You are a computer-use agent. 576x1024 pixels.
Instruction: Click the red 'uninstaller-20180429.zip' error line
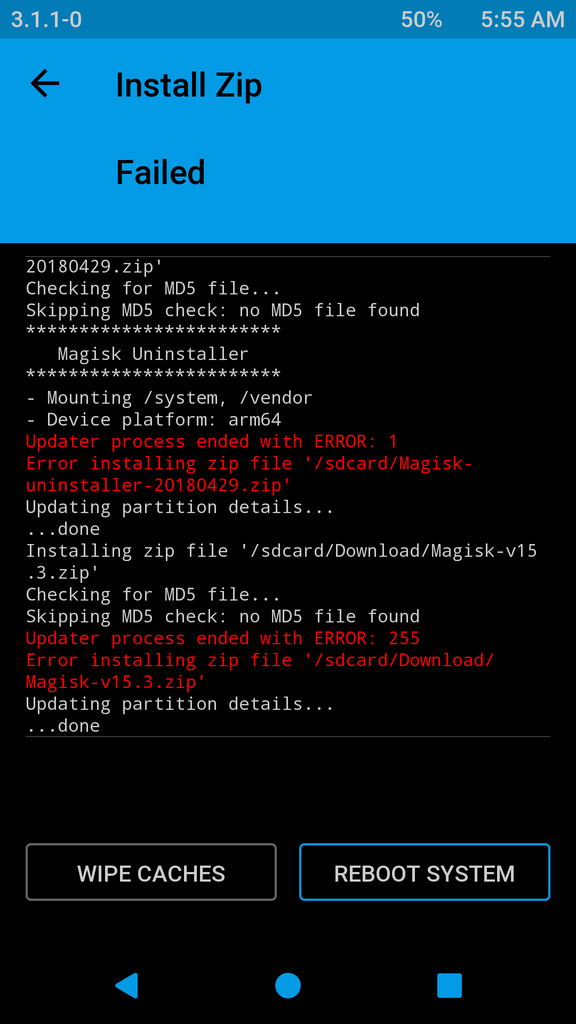tap(159, 485)
